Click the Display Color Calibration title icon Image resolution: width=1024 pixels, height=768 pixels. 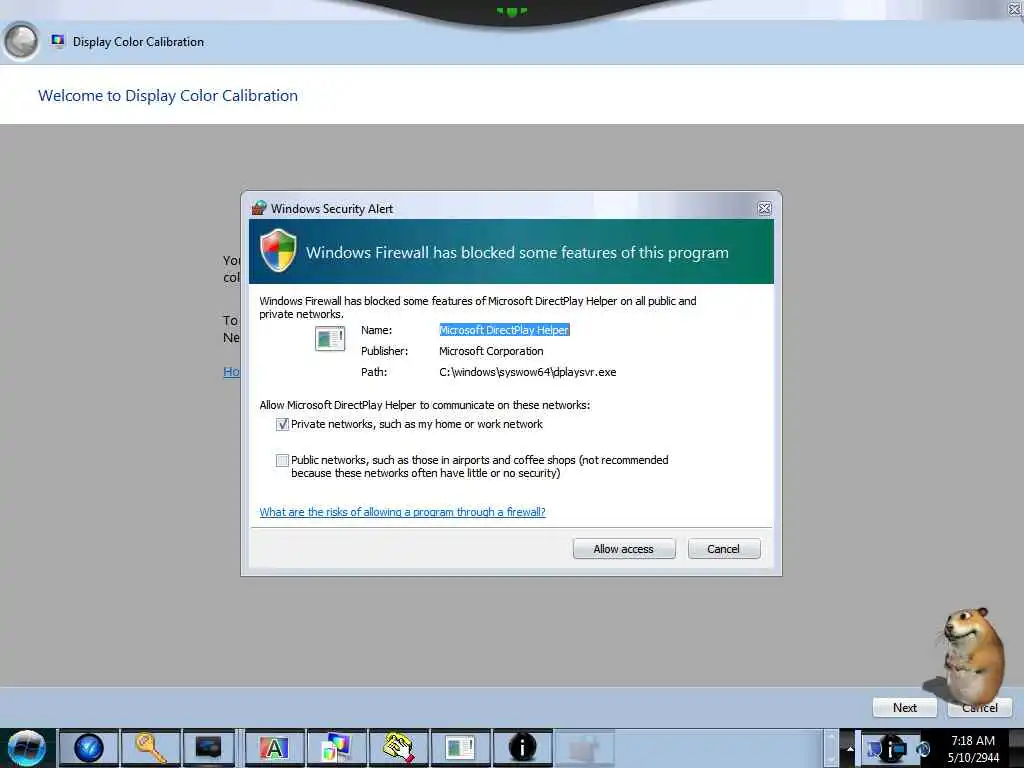[58, 41]
